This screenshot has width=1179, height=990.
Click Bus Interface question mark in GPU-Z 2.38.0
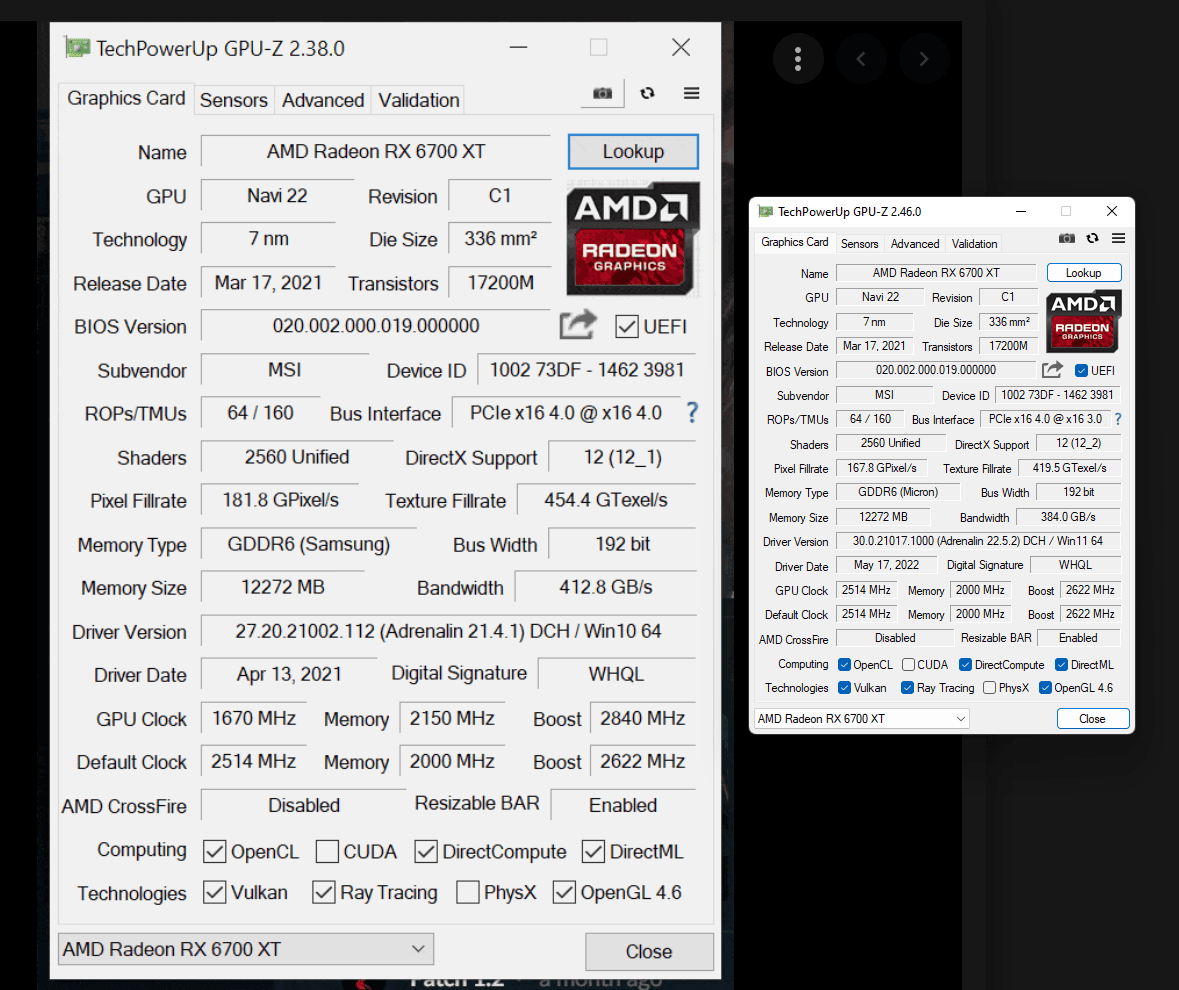693,412
